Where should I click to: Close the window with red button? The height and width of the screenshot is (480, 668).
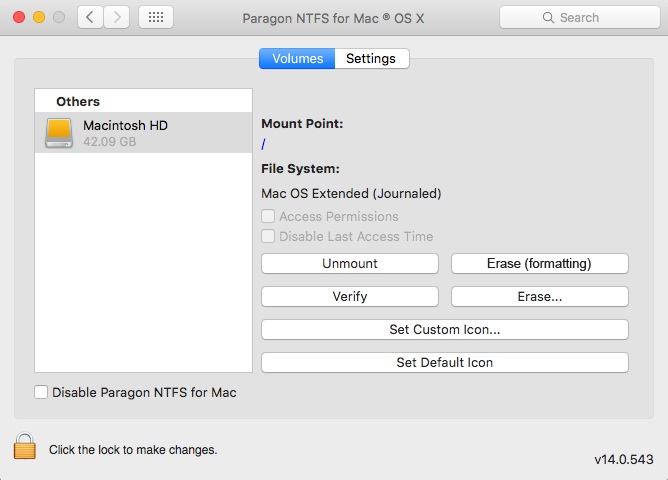(x=19, y=18)
